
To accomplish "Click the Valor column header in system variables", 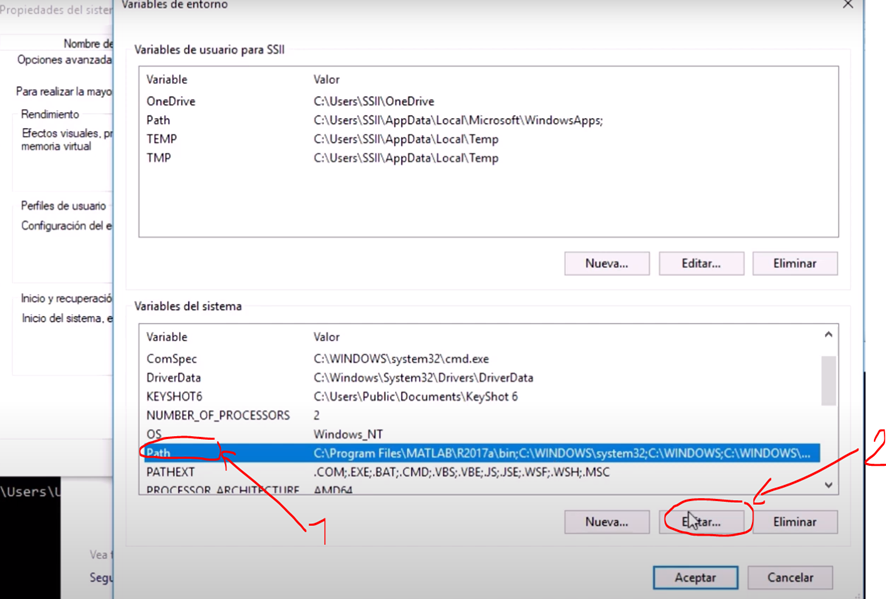I will pyautogui.click(x=327, y=338).
